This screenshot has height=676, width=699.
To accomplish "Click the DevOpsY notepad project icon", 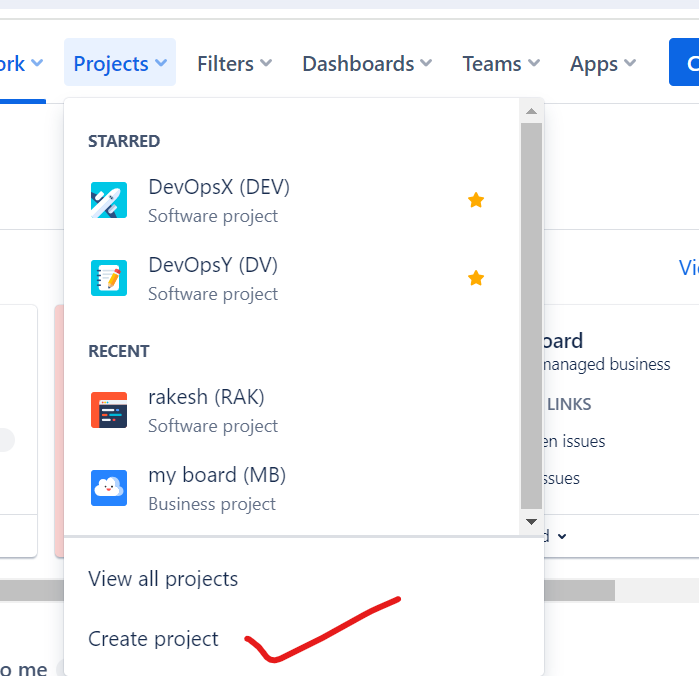I will 108,278.
